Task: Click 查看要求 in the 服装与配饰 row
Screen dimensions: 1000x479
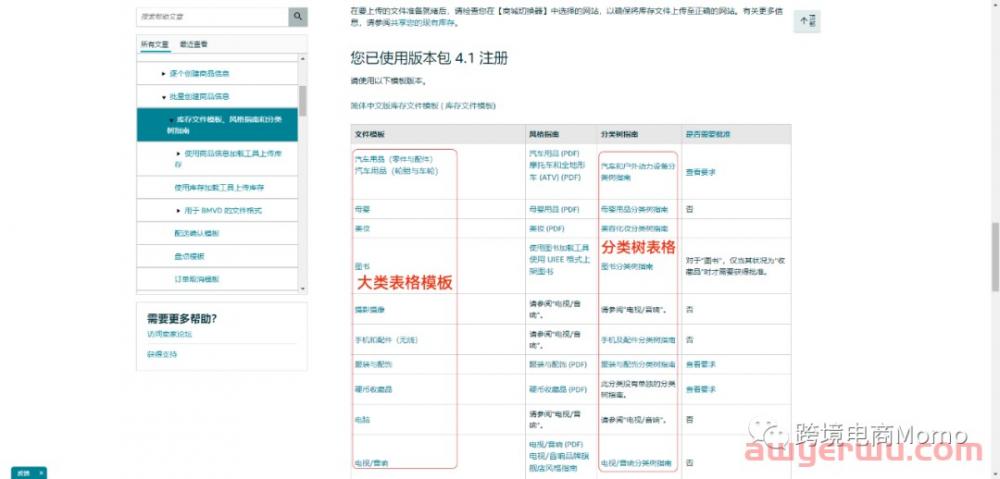Action: 700,364
